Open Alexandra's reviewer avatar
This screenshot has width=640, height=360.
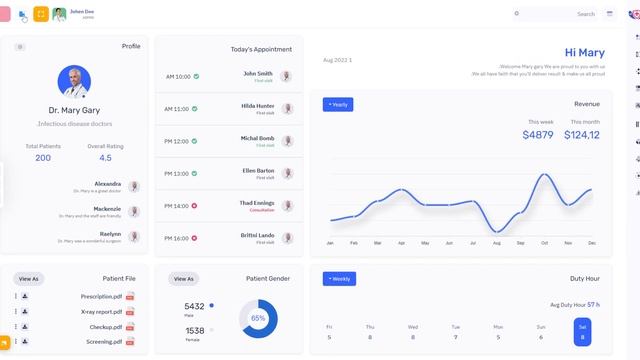coord(134,187)
